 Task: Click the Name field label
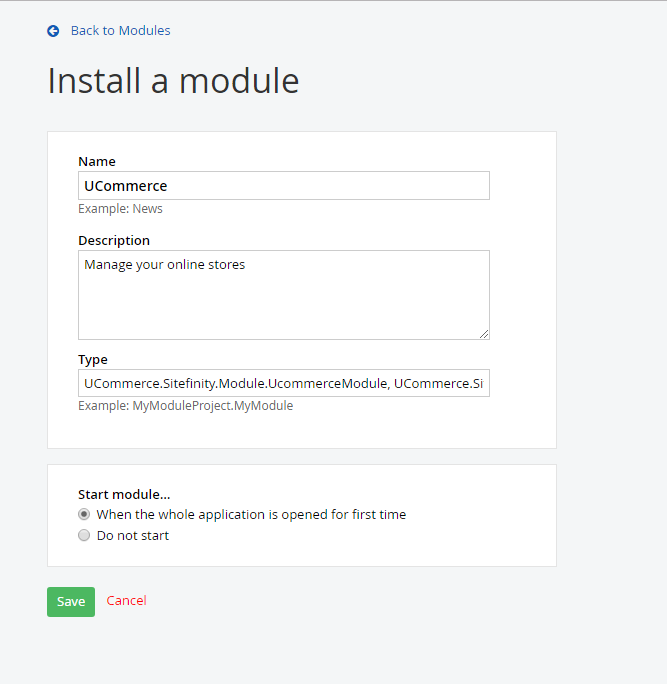97,161
